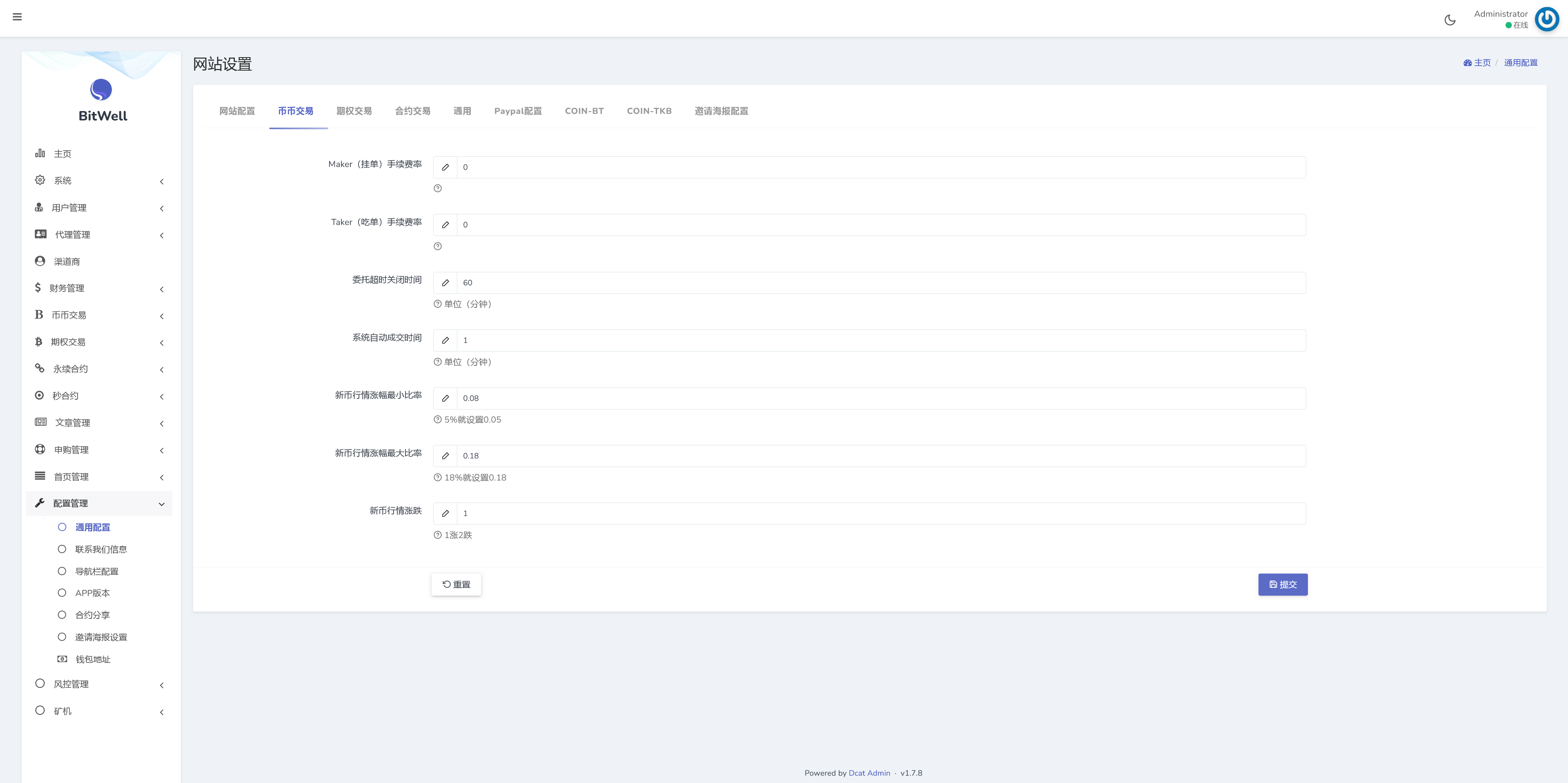Toggle dark mode moon icon
The width and height of the screenshot is (1568, 783).
coord(1450,20)
